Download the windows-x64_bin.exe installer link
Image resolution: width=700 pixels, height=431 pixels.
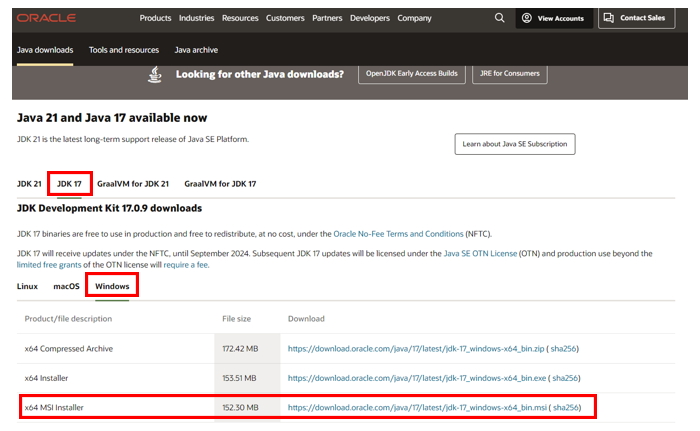[x=417, y=378]
